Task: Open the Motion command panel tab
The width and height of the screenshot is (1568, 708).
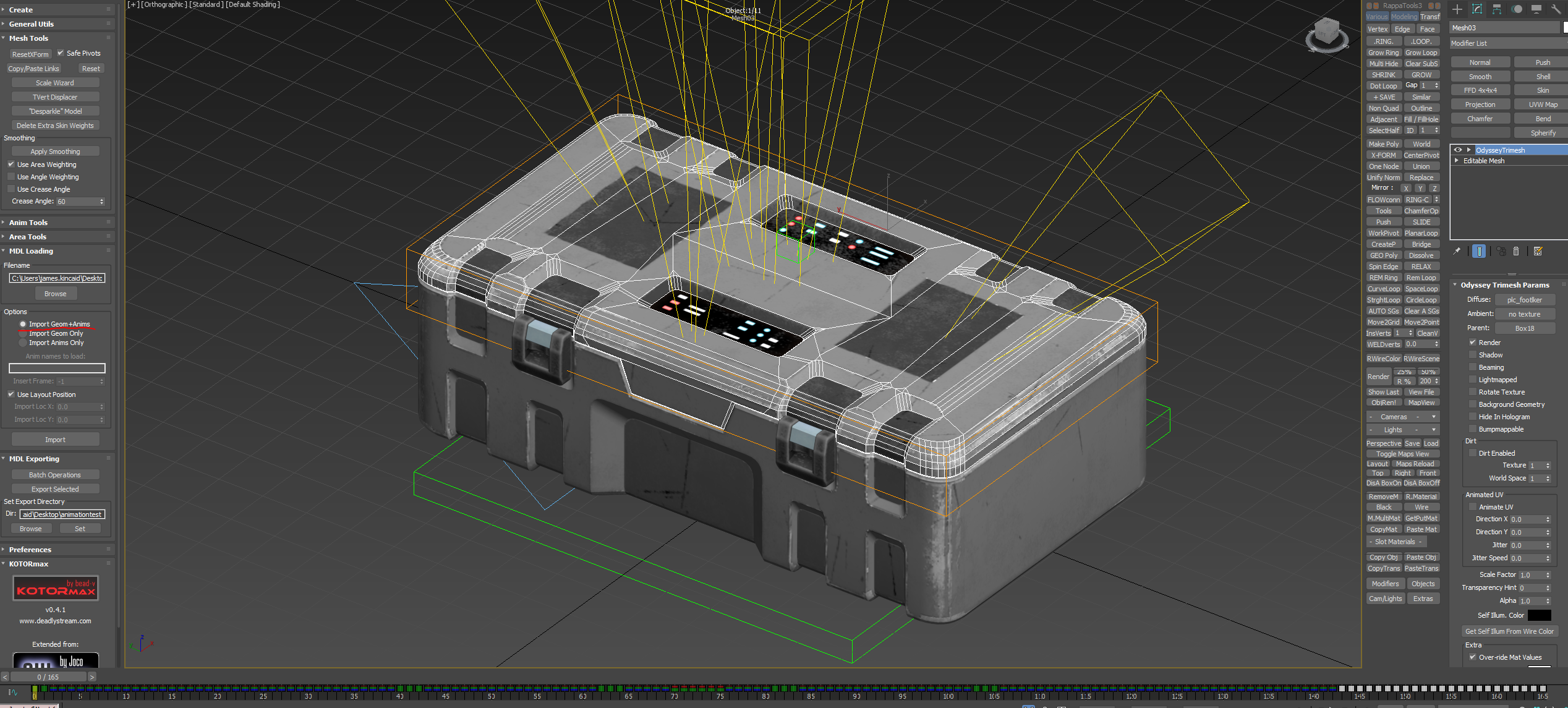Action: (1517, 9)
